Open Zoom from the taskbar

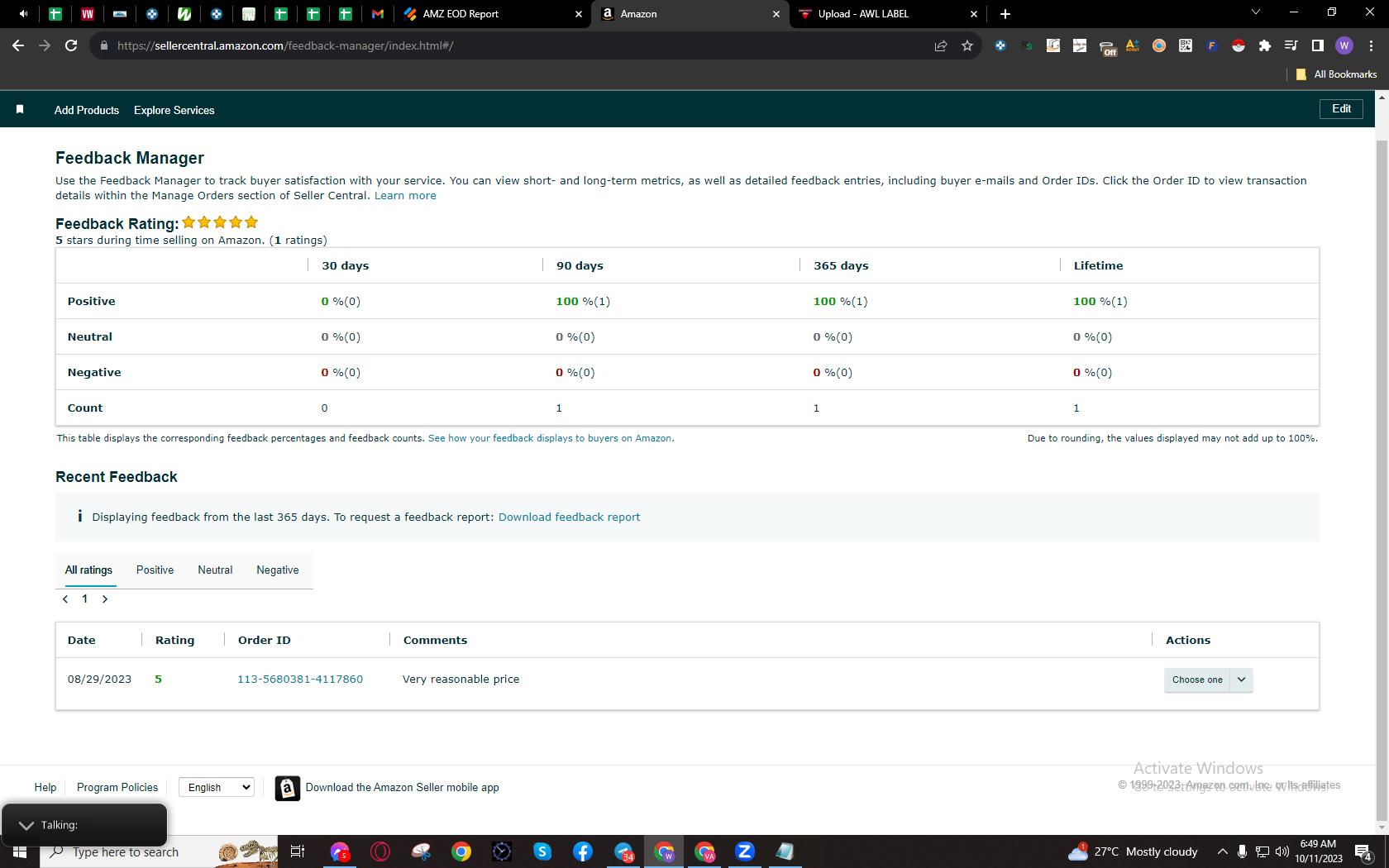[745, 851]
